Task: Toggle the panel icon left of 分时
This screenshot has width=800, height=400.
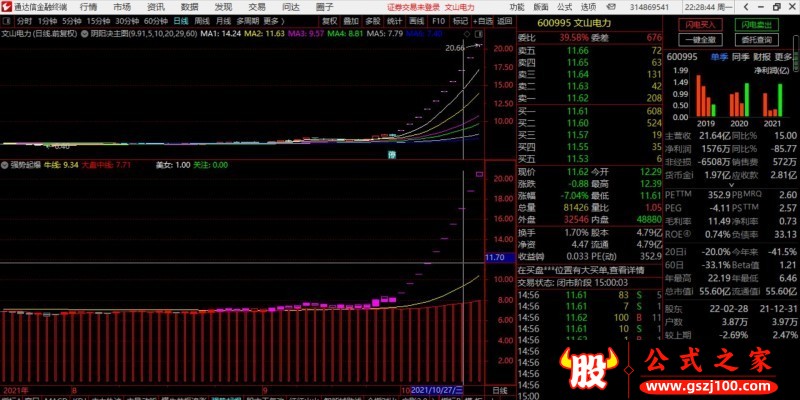Action: 7,21
